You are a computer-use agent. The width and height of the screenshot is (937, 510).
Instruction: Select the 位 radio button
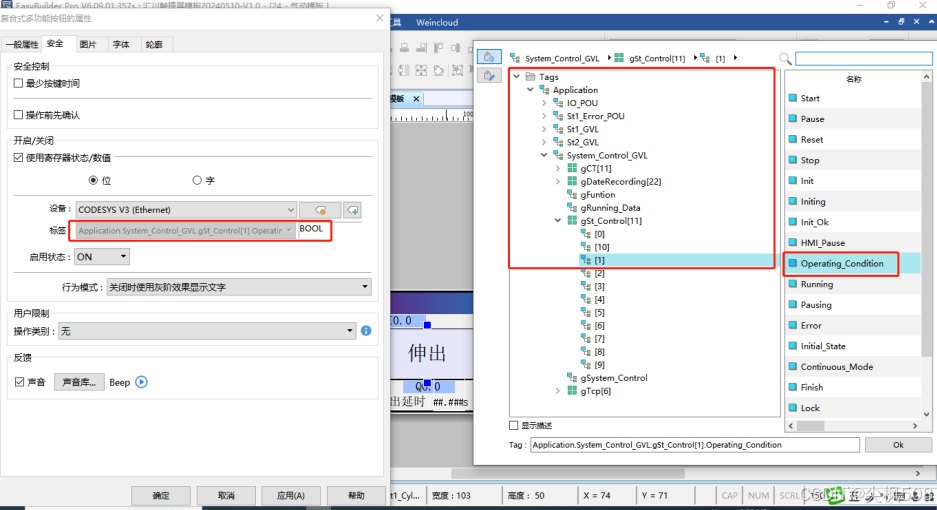93,180
